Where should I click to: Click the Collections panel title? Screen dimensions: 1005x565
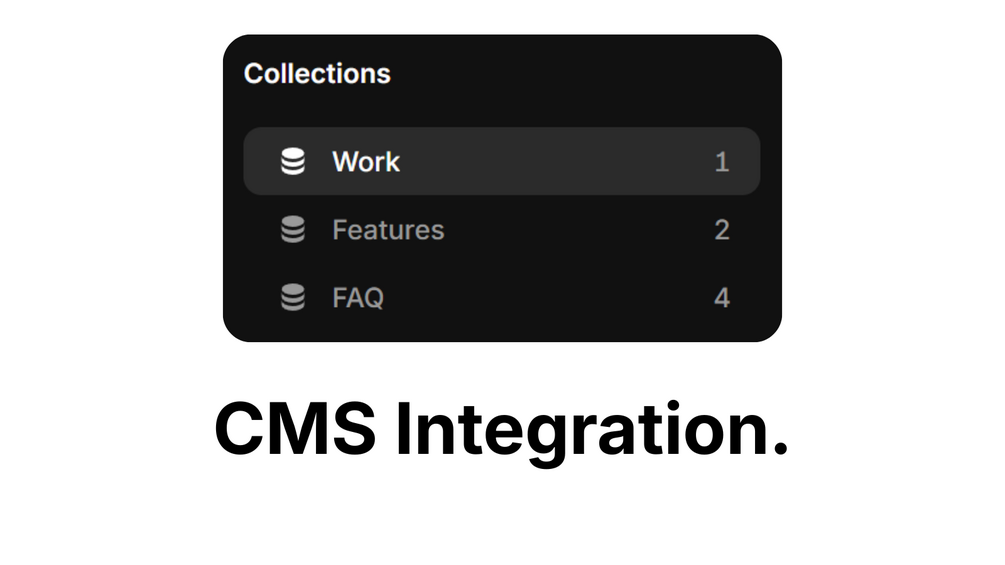[x=317, y=74]
